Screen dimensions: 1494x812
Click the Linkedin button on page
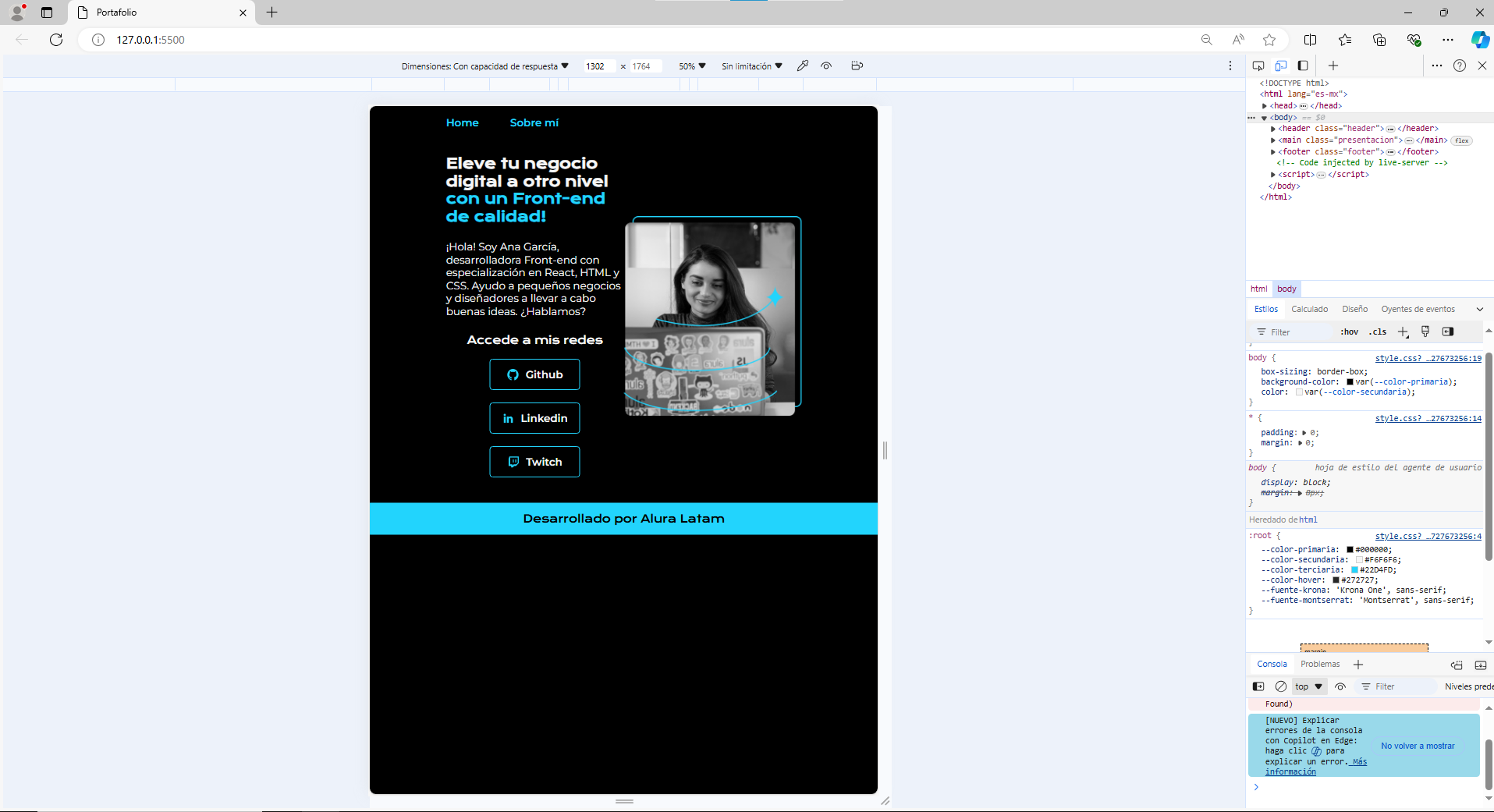tap(534, 418)
